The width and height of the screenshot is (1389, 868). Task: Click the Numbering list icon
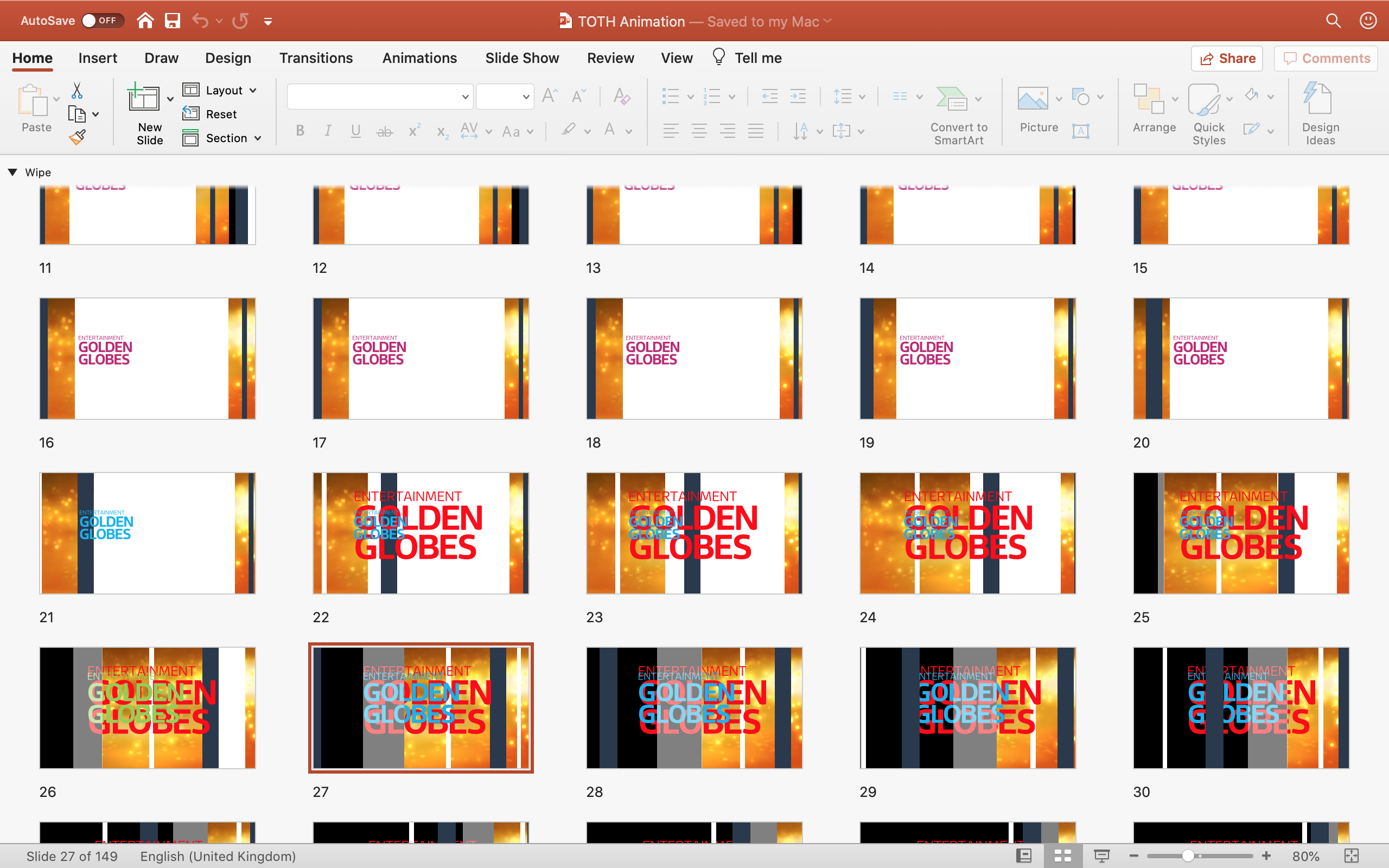click(x=712, y=97)
